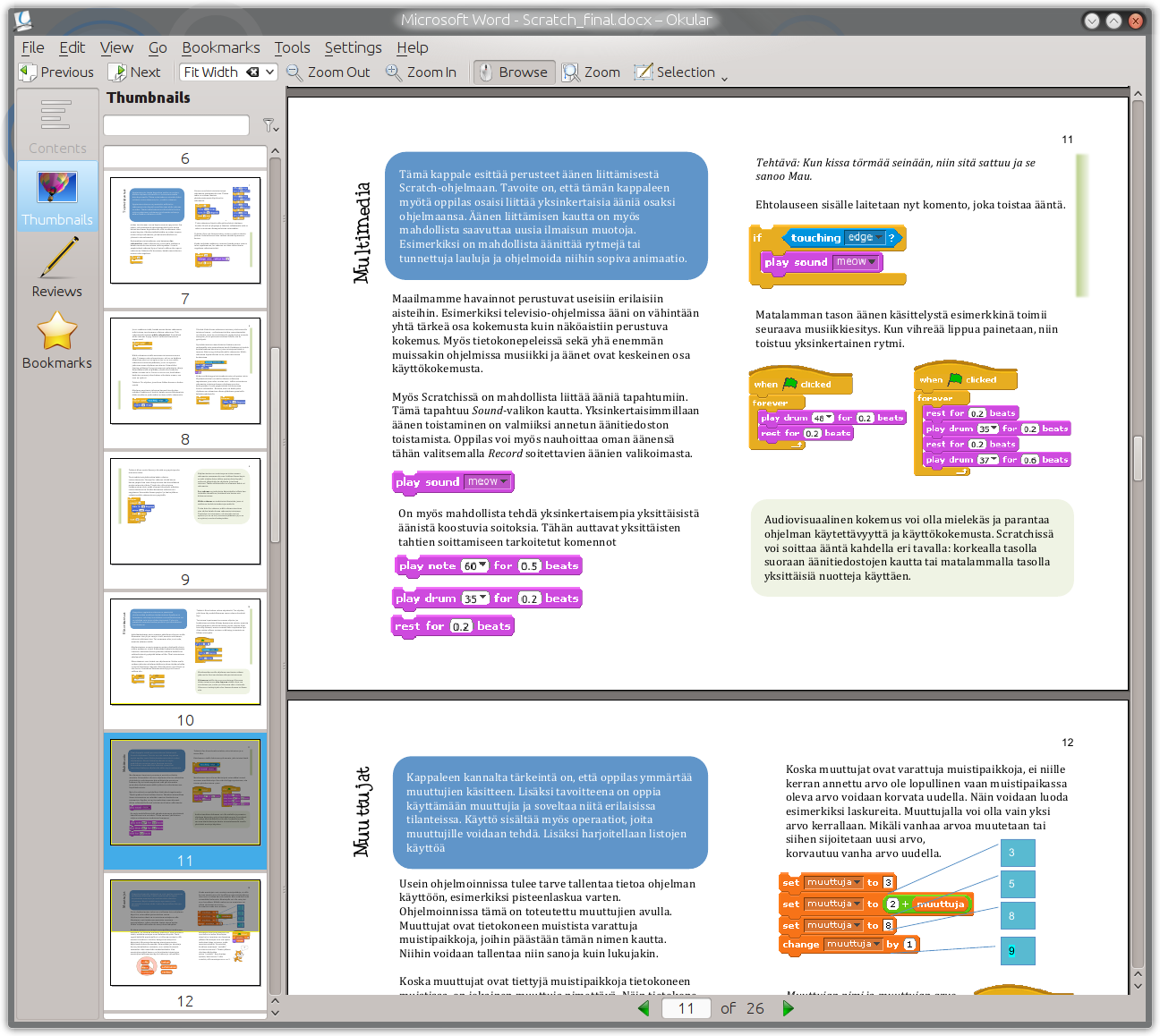Open the Settings menu
The width and height of the screenshot is (1160, 1036).
pos(354,47)
